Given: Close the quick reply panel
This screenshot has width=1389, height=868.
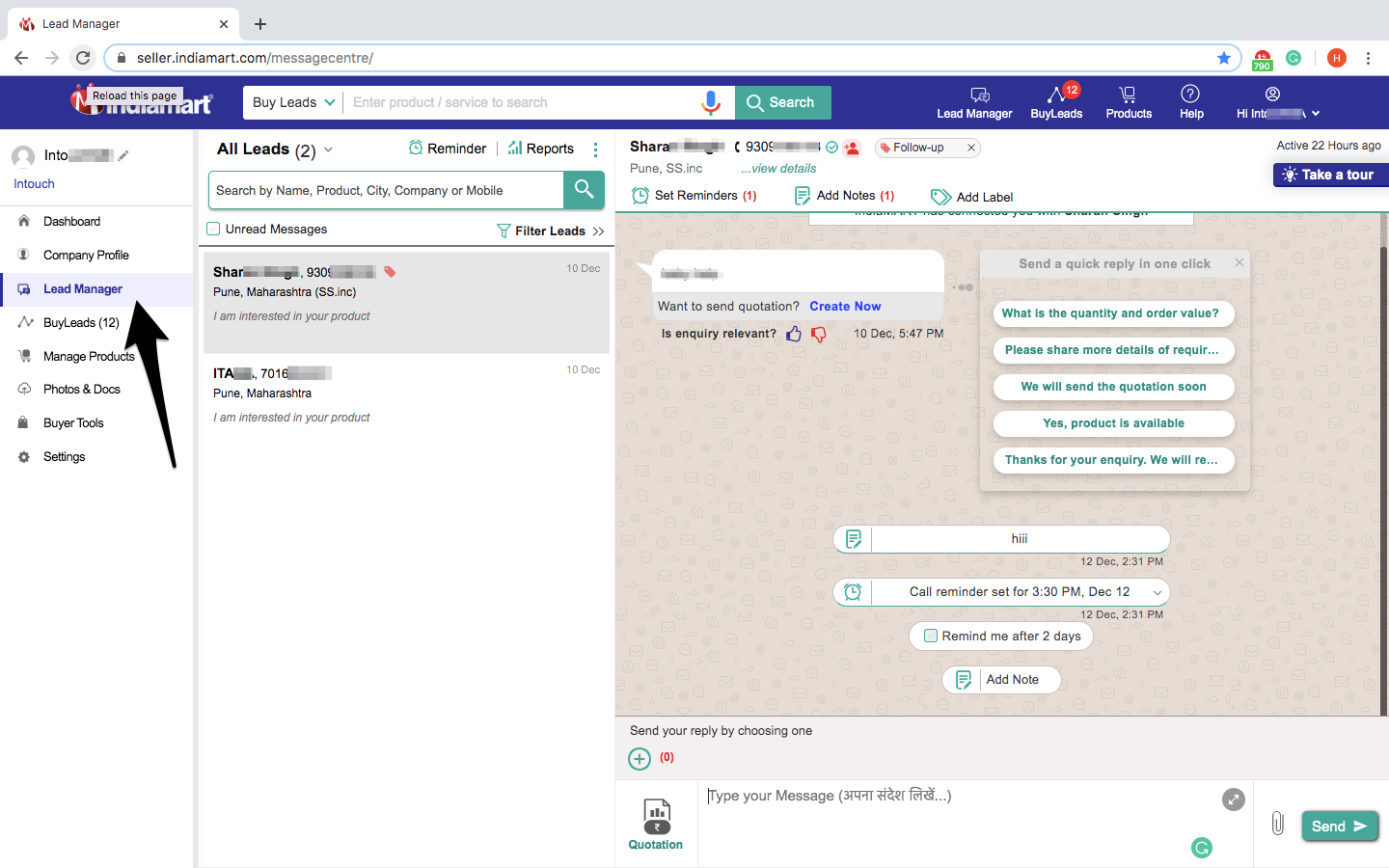Looking at the screenshot, I should point(1239,262).
